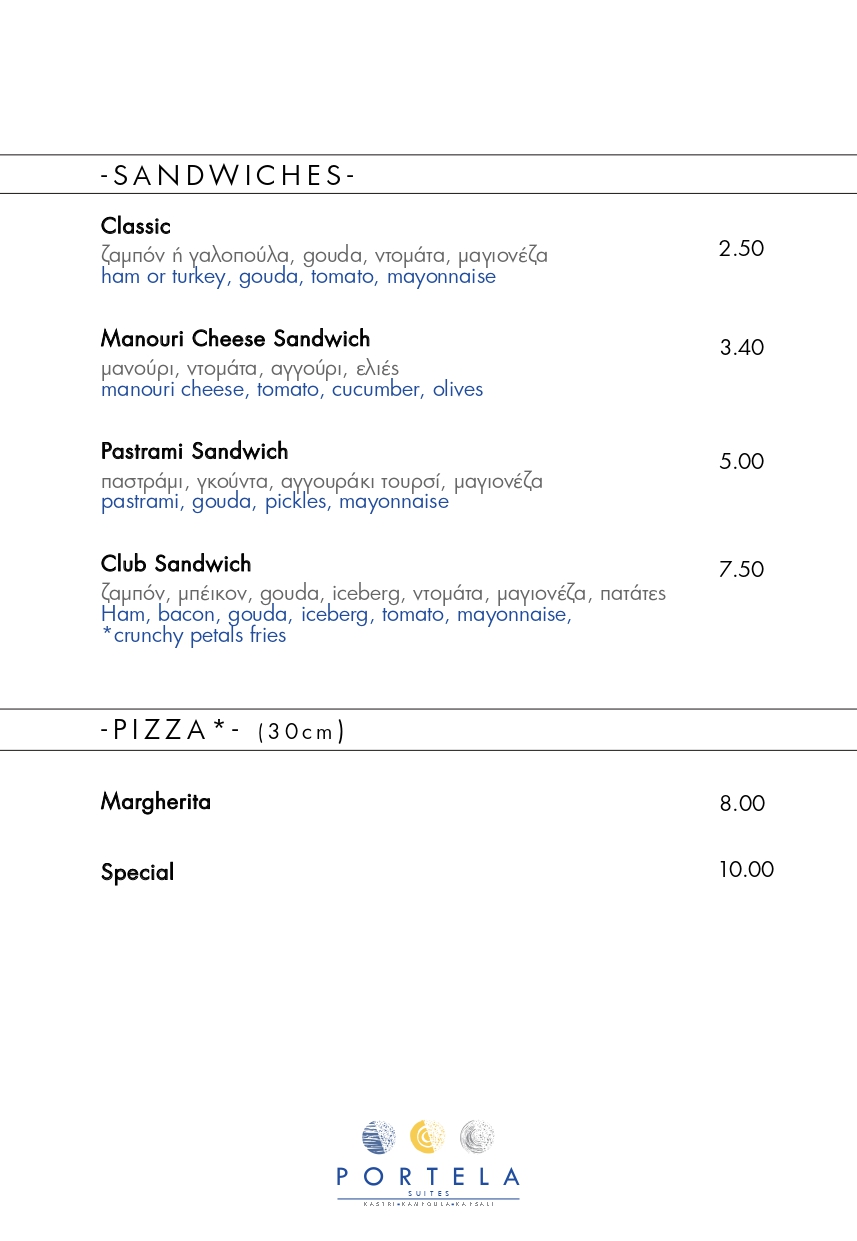Click the Club Sandwich title
Image resolution: width=857 pixels, height=1241 pixels.
point(176,564)
